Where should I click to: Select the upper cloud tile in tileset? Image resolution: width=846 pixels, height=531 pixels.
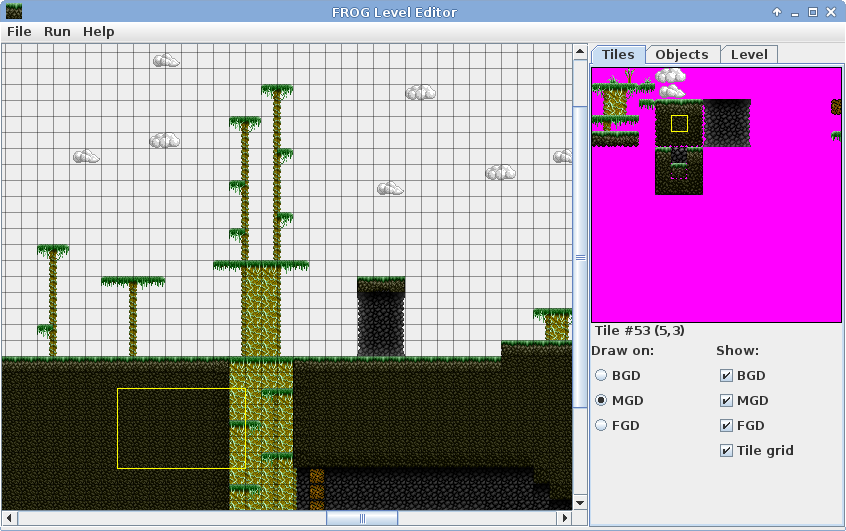(671, 76)
